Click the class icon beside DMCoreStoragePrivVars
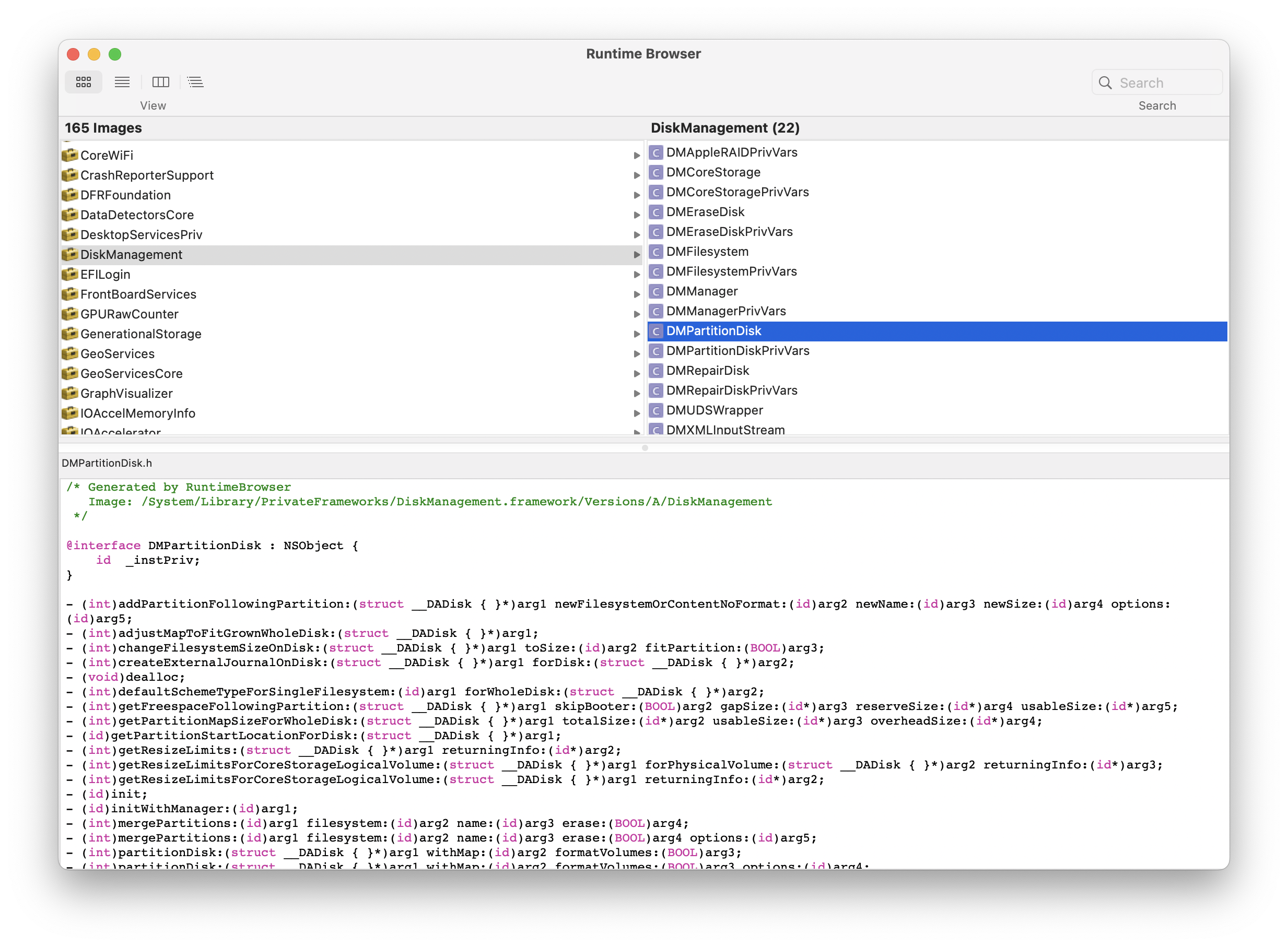 (656, 192)
